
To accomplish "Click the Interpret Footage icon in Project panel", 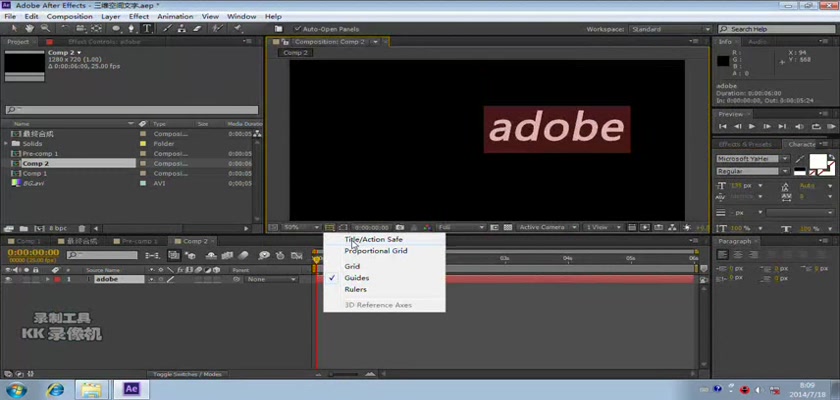I will (9, 228).
